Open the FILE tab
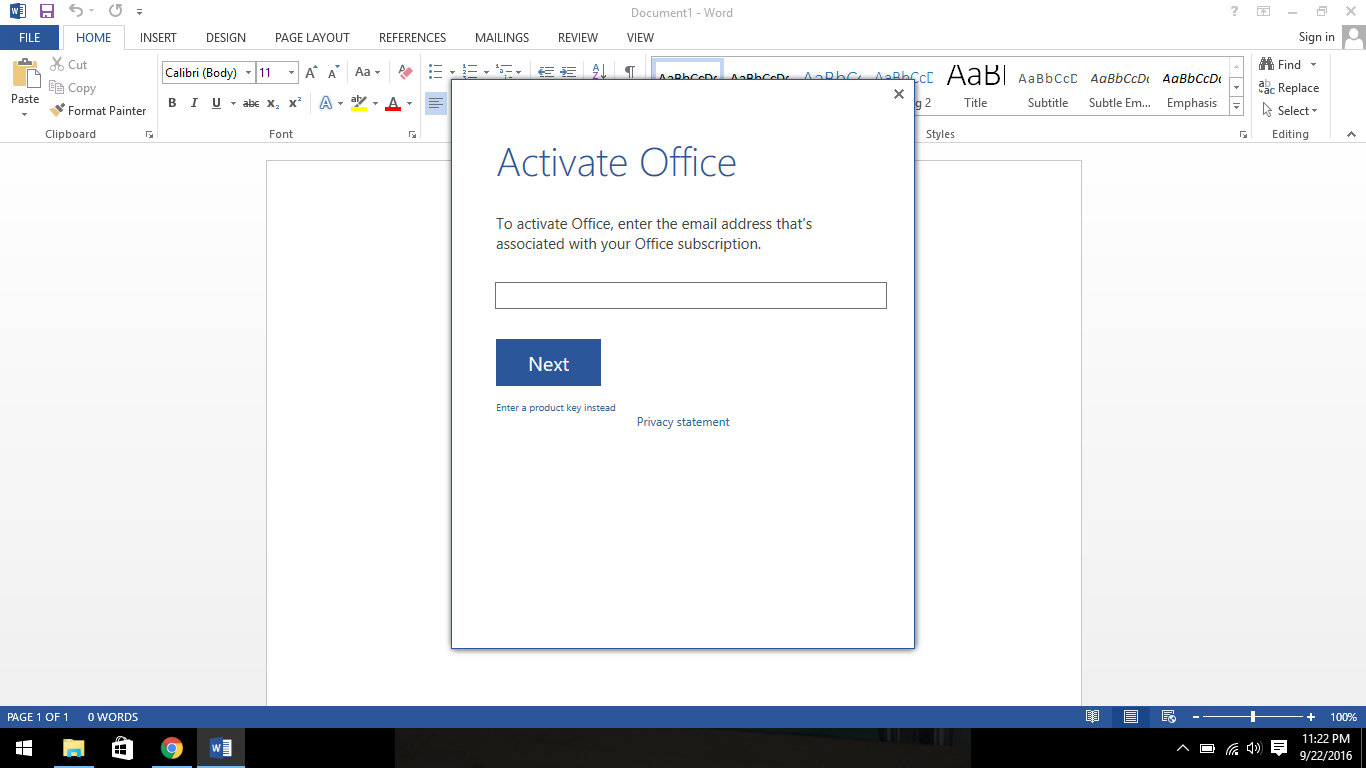 [x=30, y=38]
